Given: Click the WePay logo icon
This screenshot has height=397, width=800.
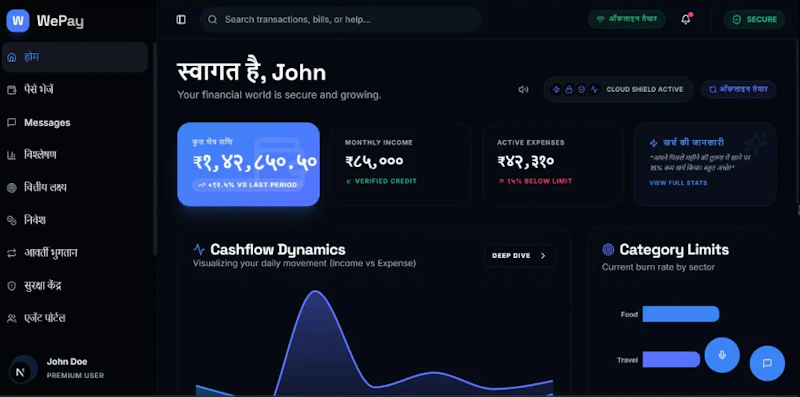Looking at the screenshot, I should pyautogui.click(x=18, y=21).
